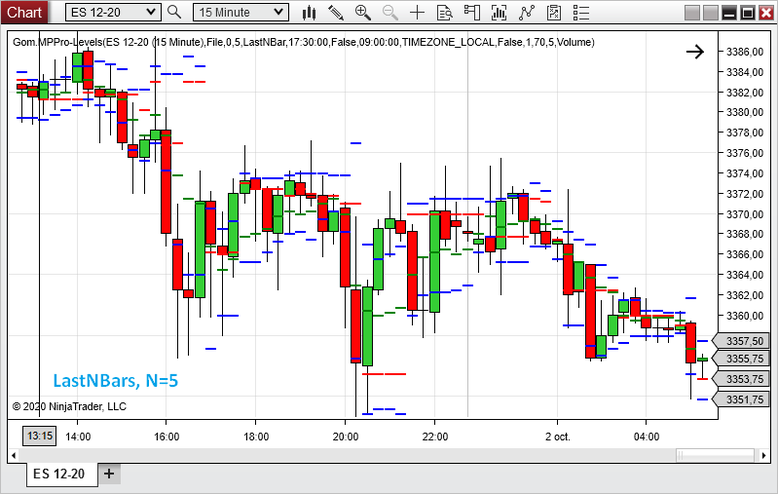Select the drawing tools pencil icon
The width and height of the screenshot is (778, 494).
tap(336, 12)
